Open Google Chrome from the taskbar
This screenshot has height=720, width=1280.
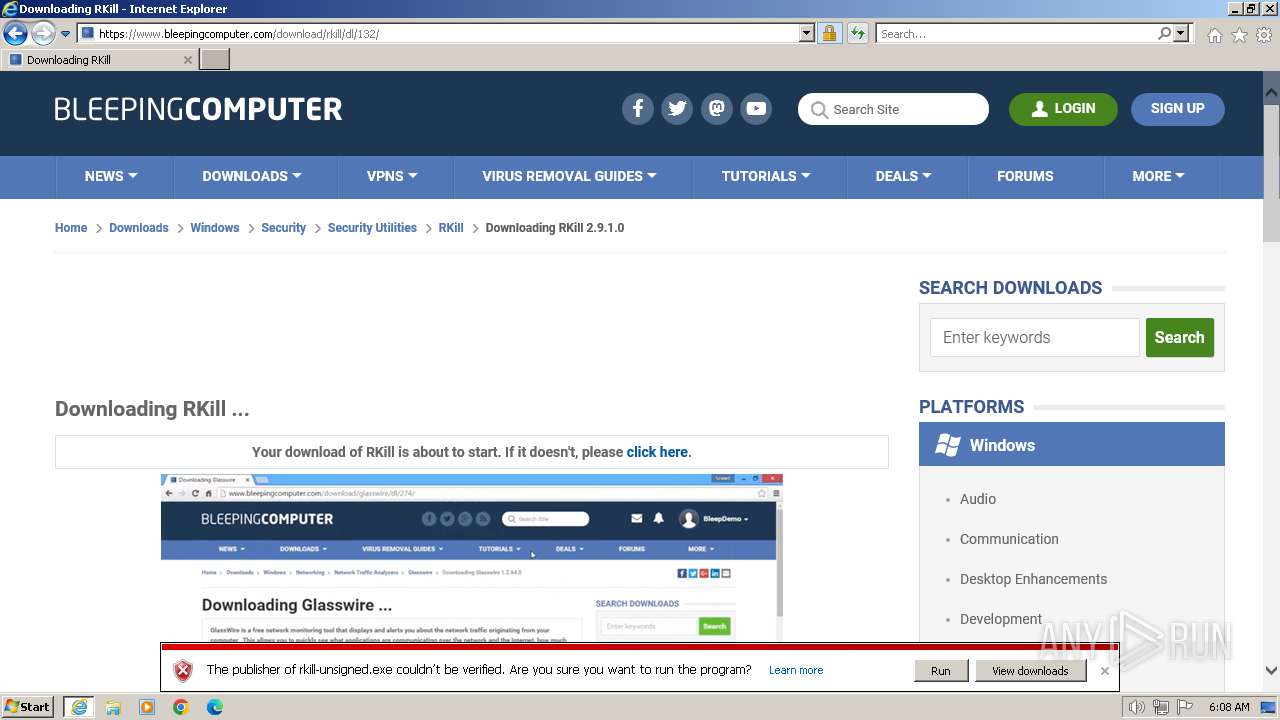pos(181,707)
